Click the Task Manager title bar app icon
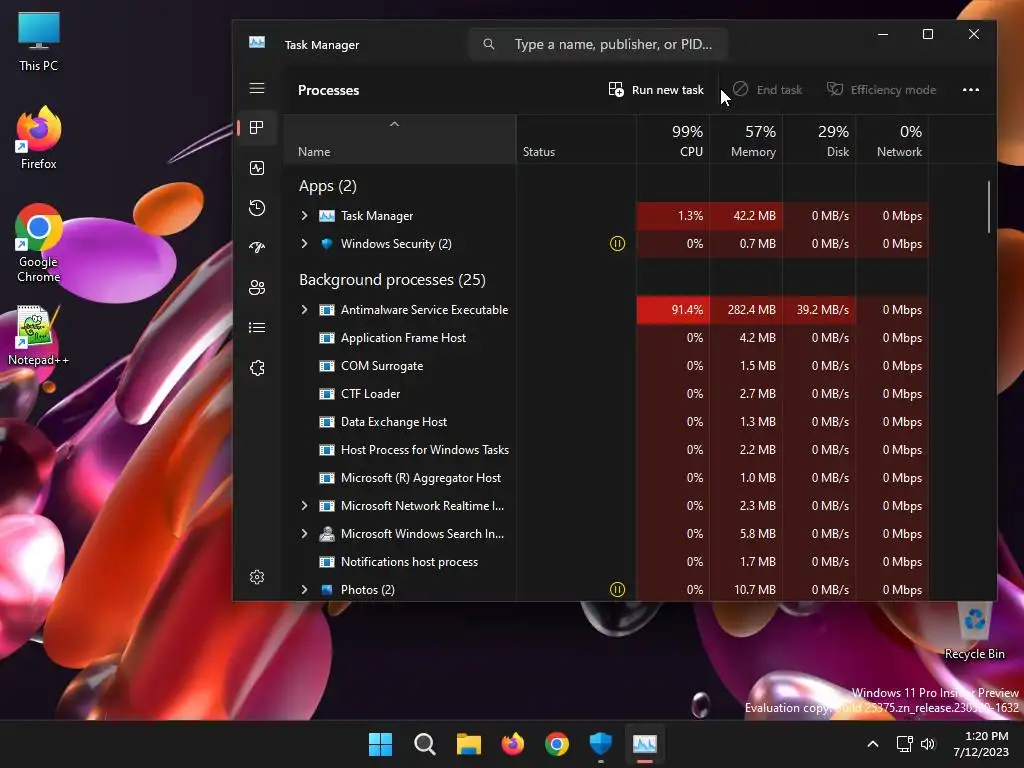 pyautogui.click(x=257, y=42)
